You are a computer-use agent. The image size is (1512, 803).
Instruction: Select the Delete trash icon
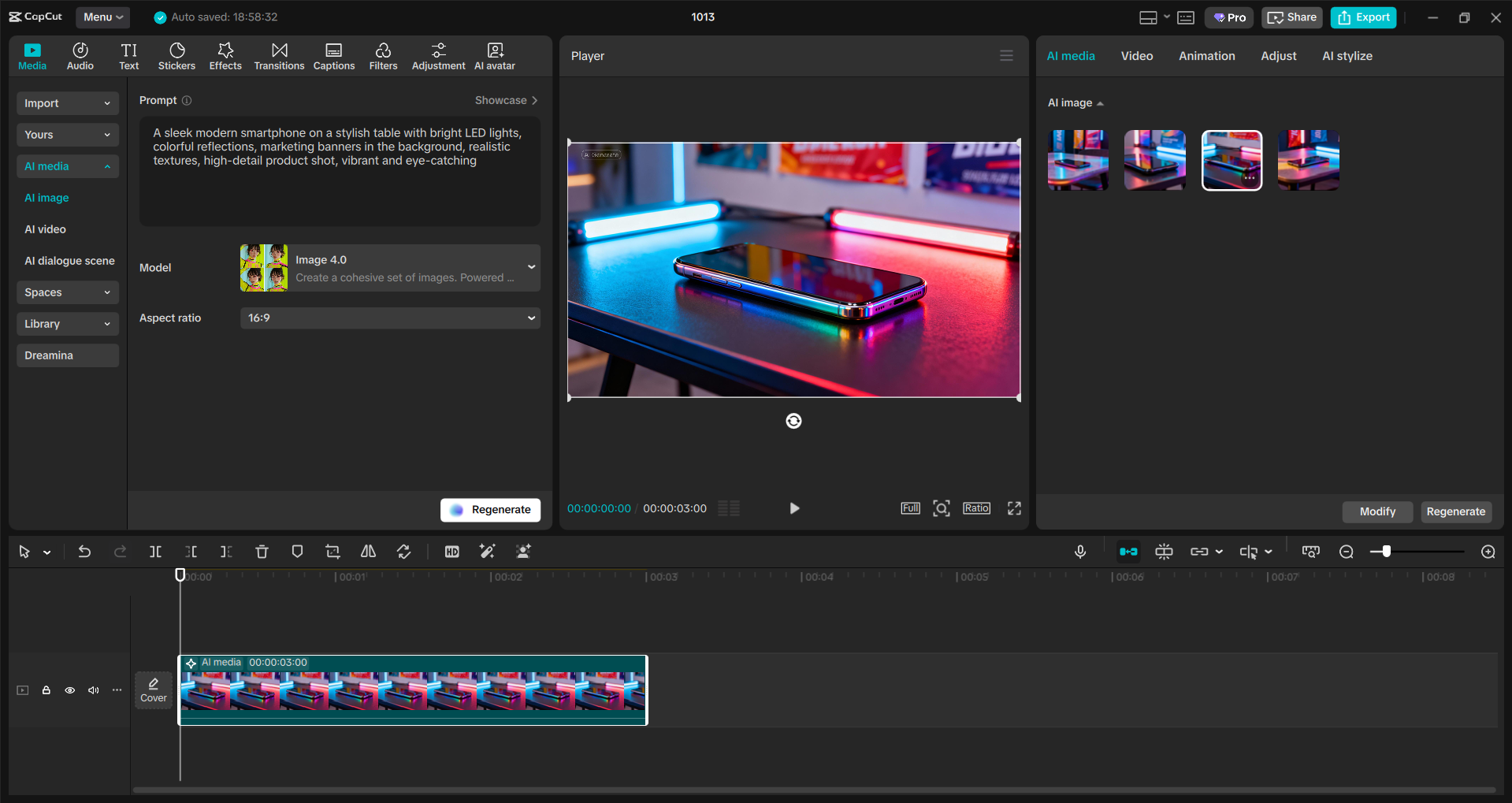pyautogui.click(x=262, y=552)
